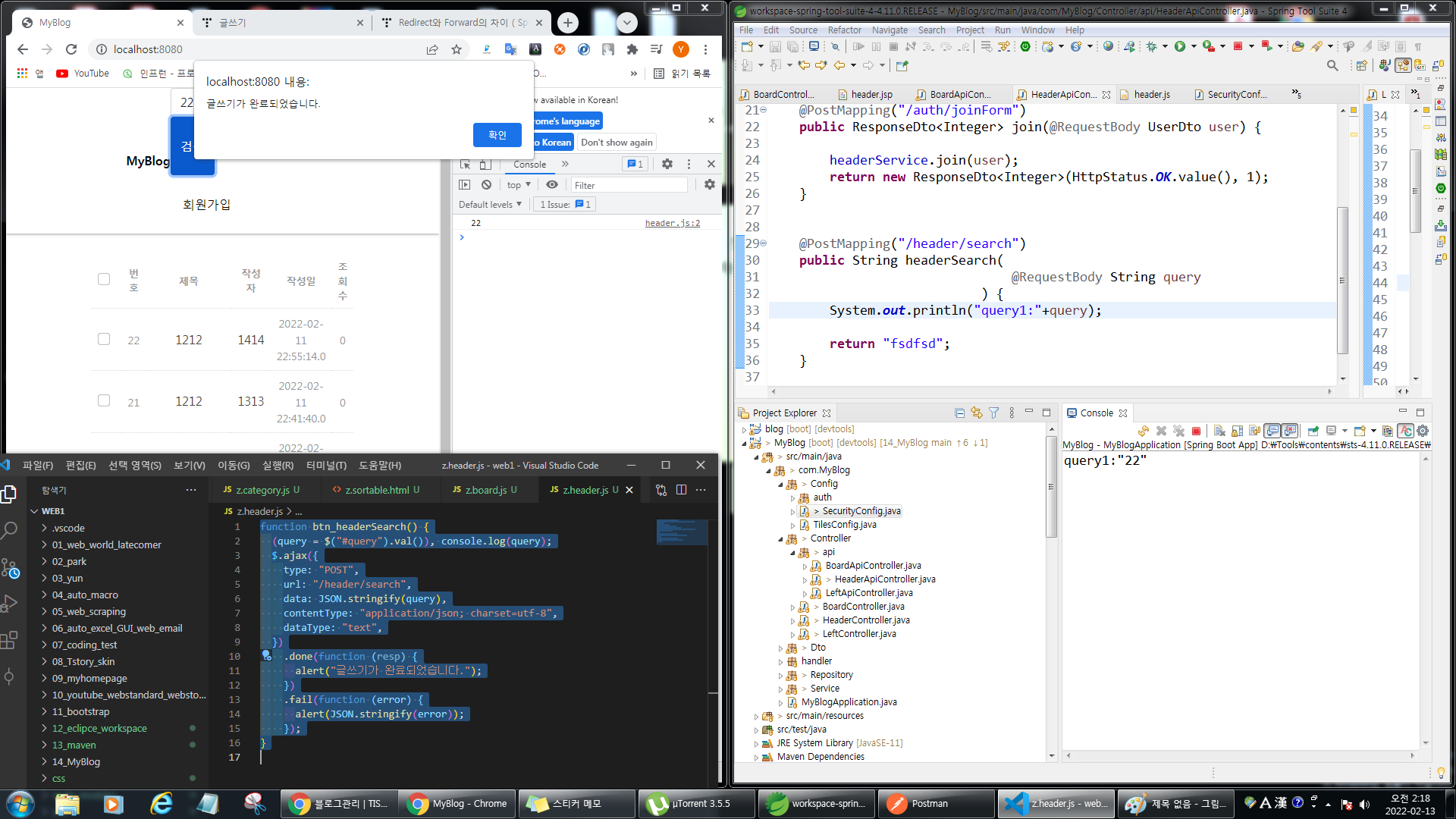1456x819 pixels.
Task: Click the Collapse All icon in Project Explorer
Action: [959, 413]
